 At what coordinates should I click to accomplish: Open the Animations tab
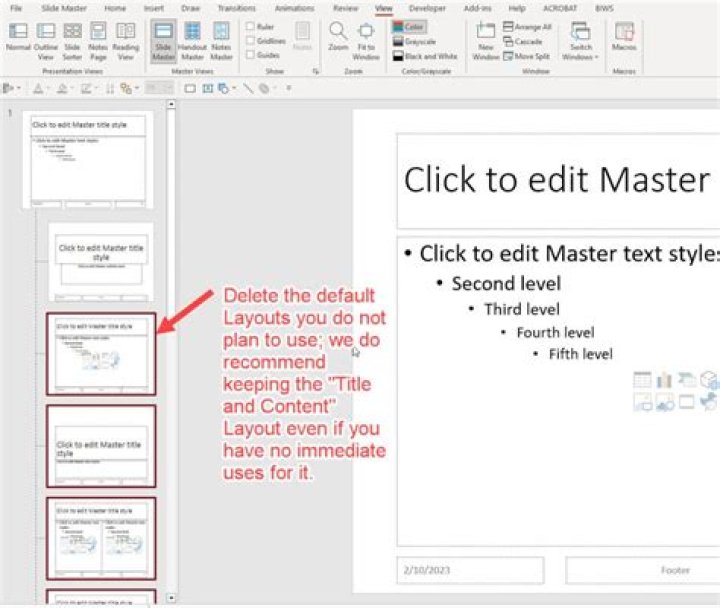[294, 8]
